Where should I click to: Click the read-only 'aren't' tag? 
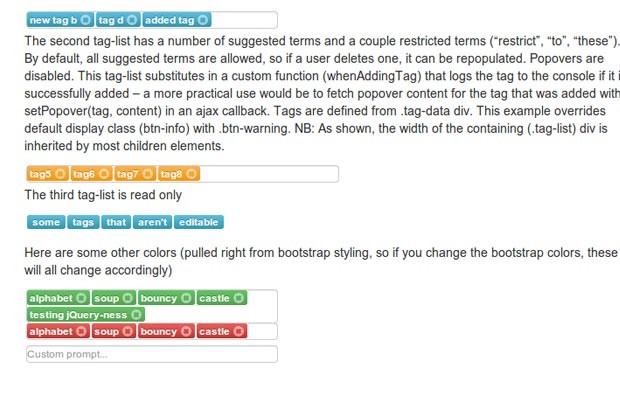tap(152, 222)
